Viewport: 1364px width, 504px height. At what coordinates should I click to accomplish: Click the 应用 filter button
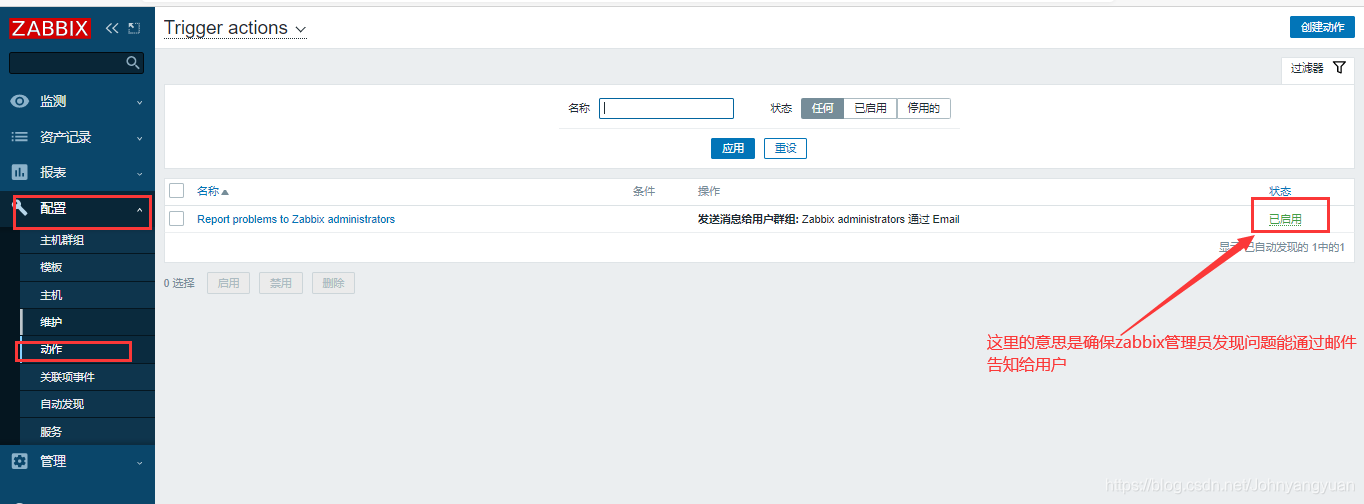(x=733, y=148)
